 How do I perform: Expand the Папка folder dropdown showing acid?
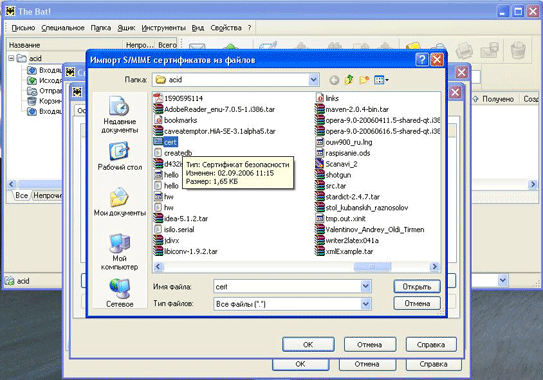[x=313, y=80]
